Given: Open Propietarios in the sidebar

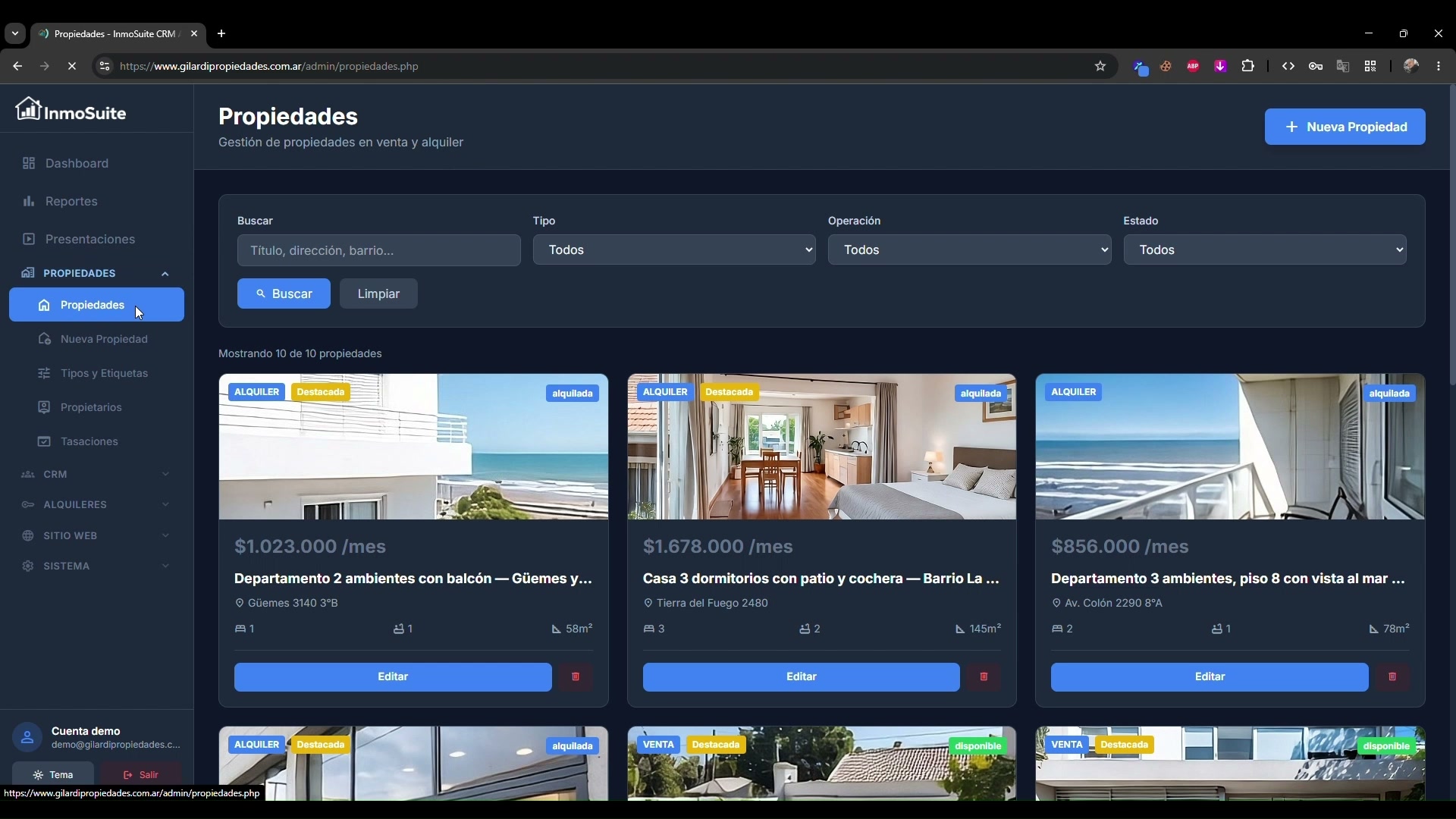Looking at the screenshot, I should click(96, 407).
